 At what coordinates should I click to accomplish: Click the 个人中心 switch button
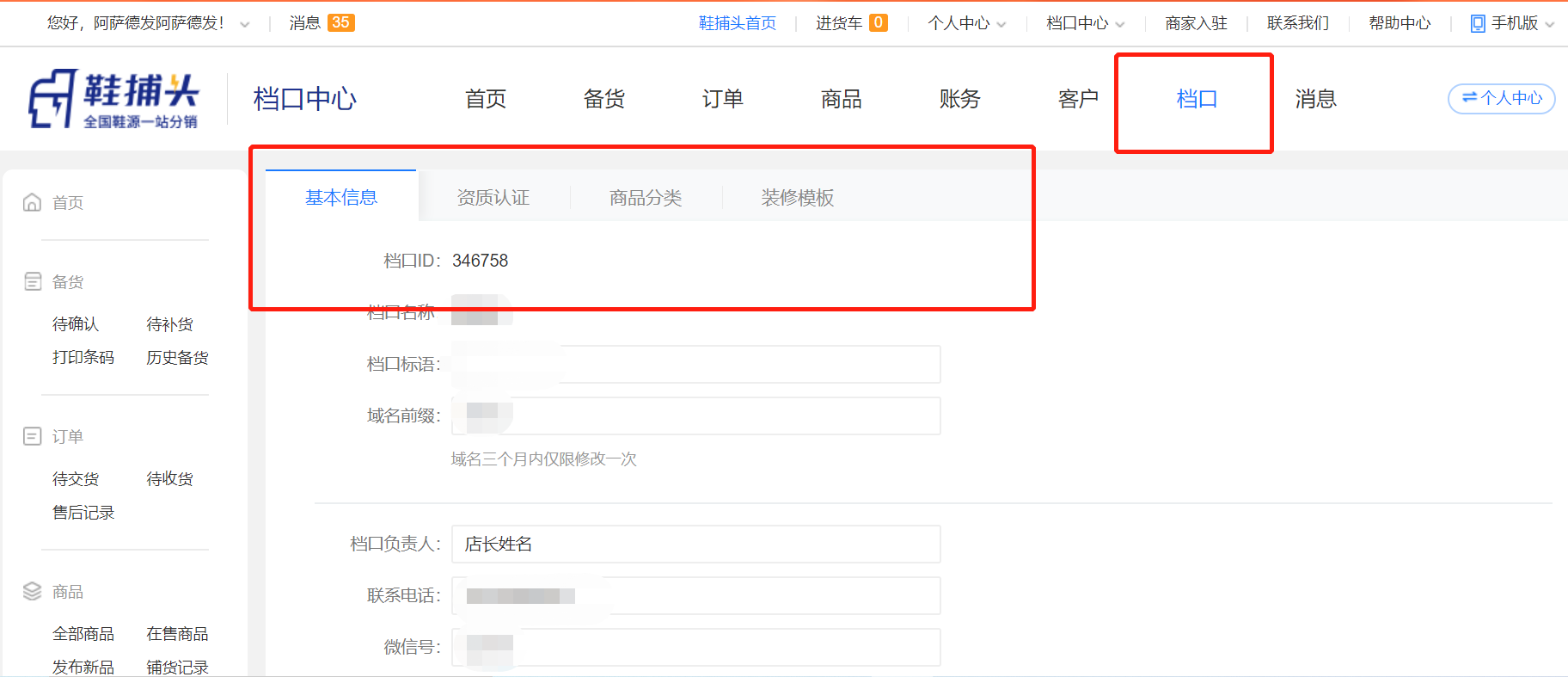coord(1501,99)
